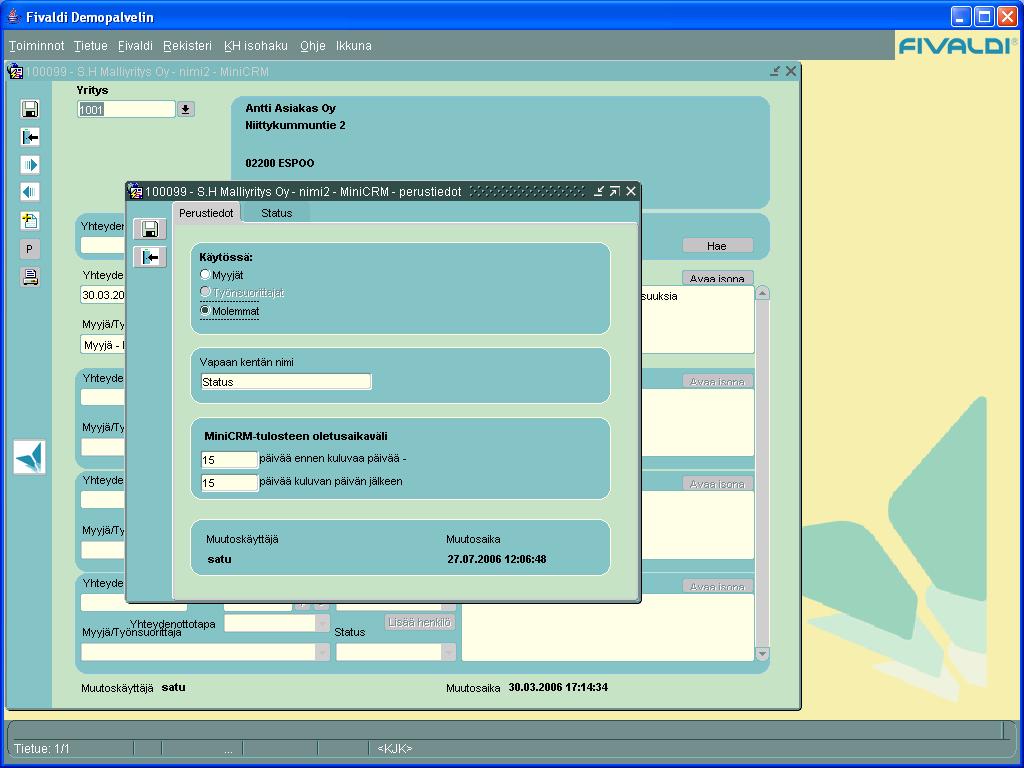Open the Ikkuna menu

[x=354, y=46]
